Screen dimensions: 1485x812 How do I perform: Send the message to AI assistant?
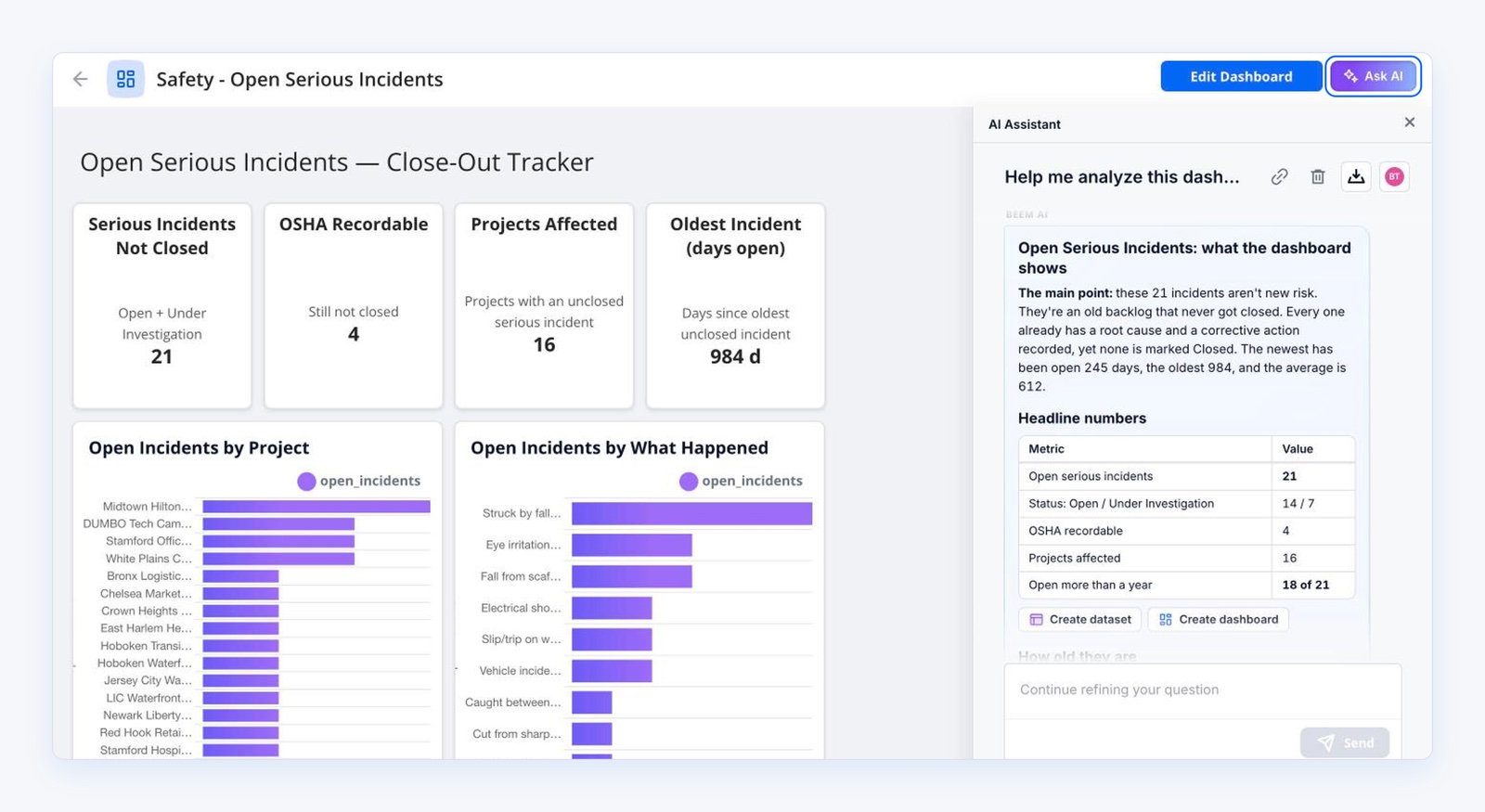pyautogui.click(x=1345, y=742)
